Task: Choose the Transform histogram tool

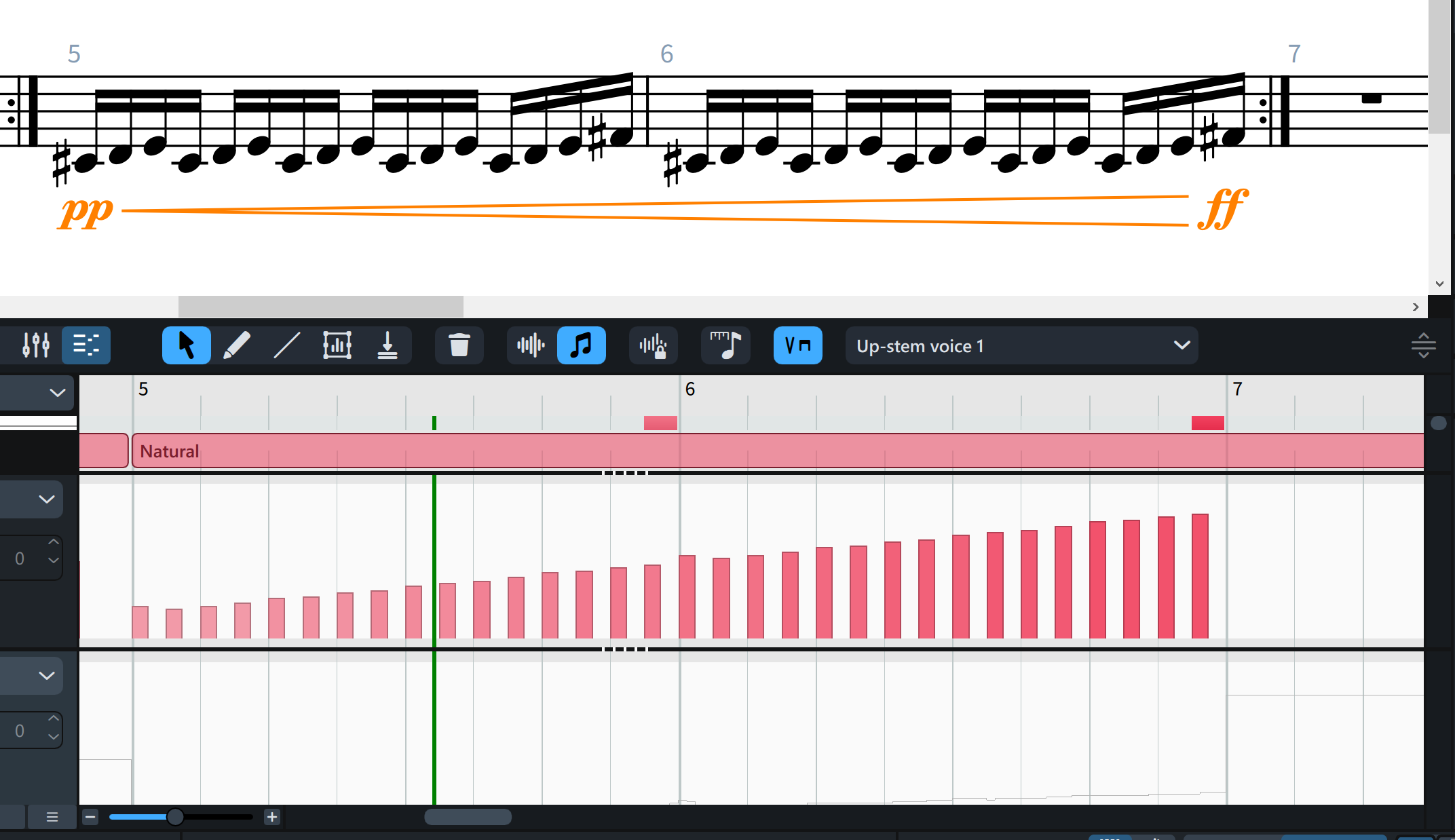Action: click(337, 345)
